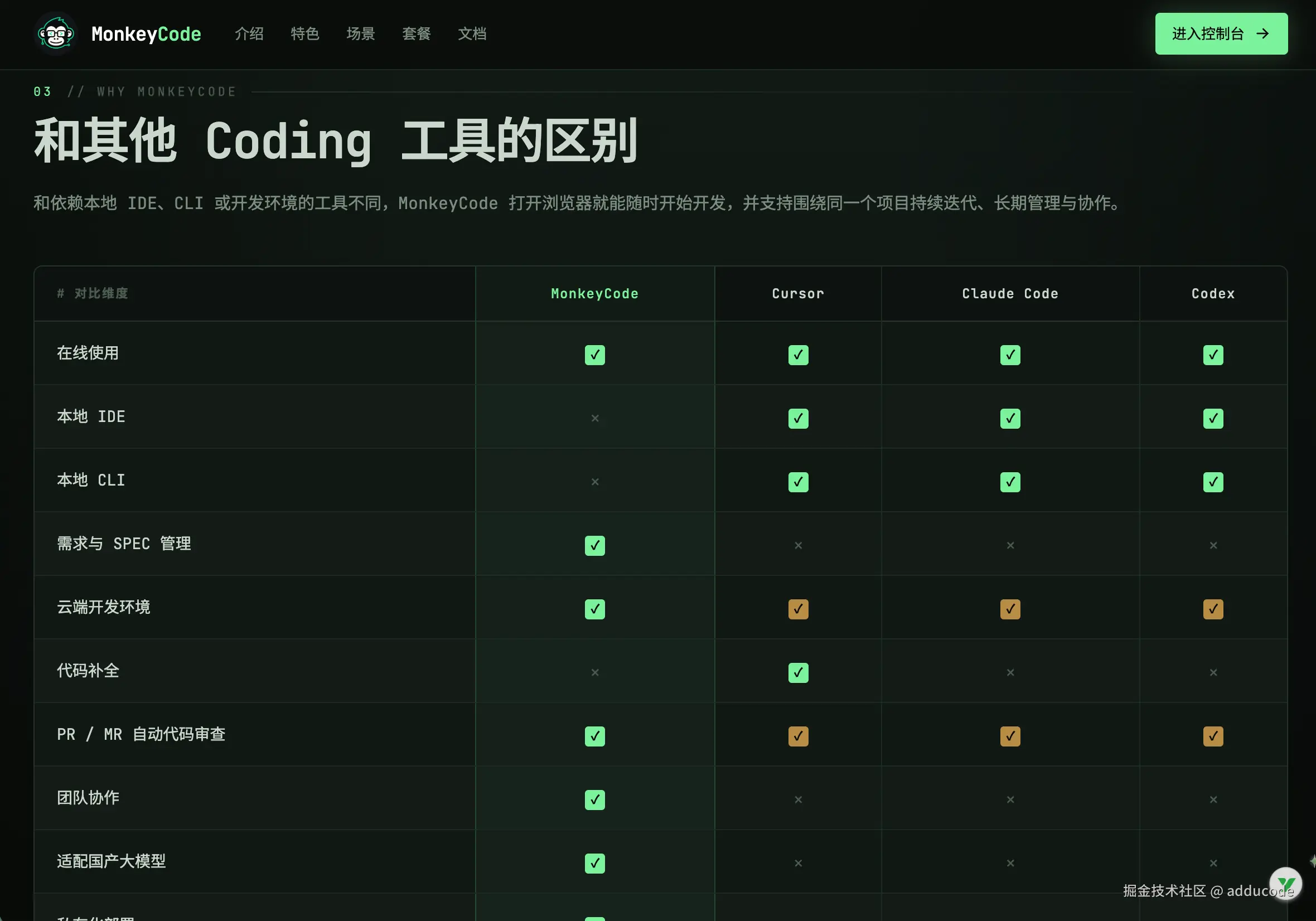Click the Cursor cross mark for 适配国产大模型
This screenshot has height=921, width=1316.
798,864
